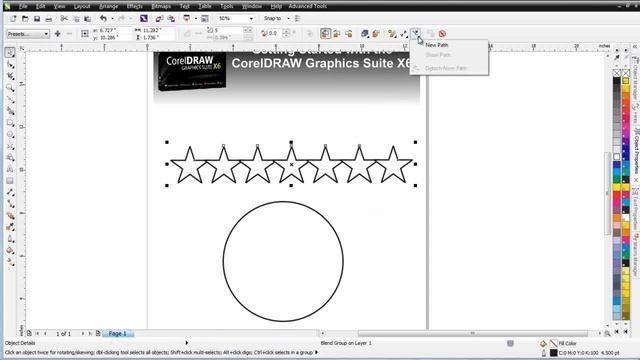Open More Blend Options dropdown

click(392, 34)
